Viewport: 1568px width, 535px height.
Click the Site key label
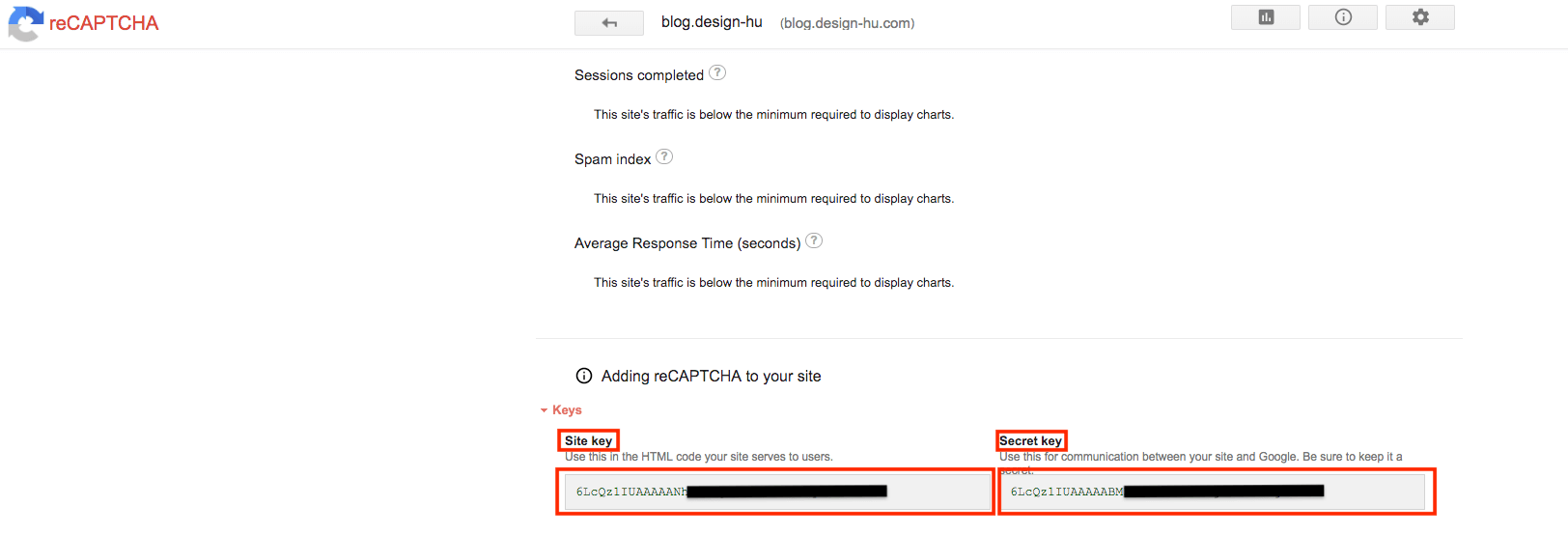click(588, 441)
